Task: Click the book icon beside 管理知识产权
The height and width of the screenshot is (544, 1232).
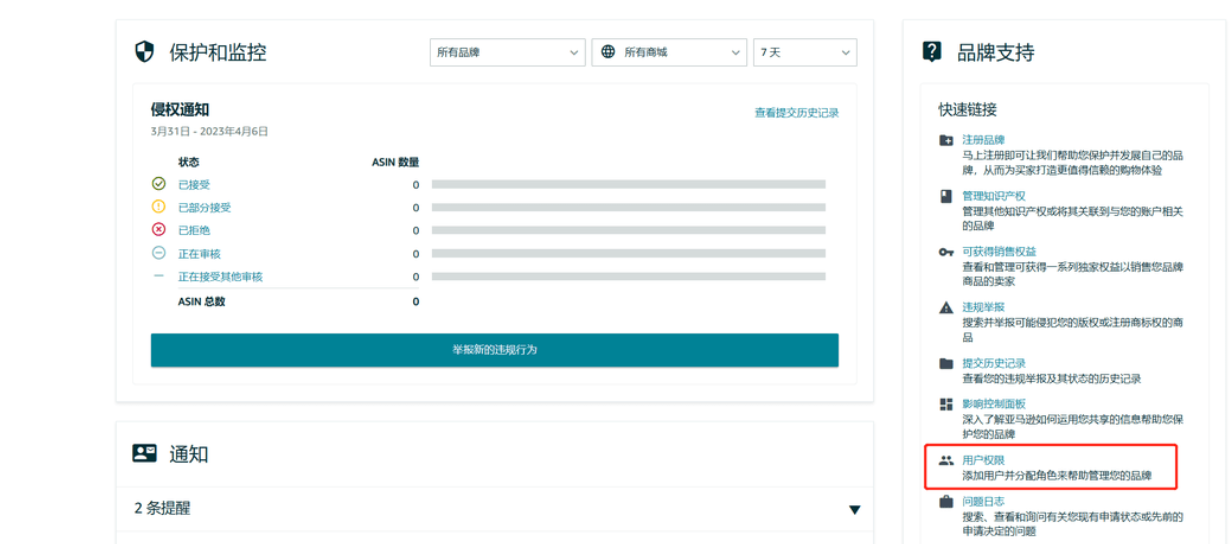Action: click(946, 196)
